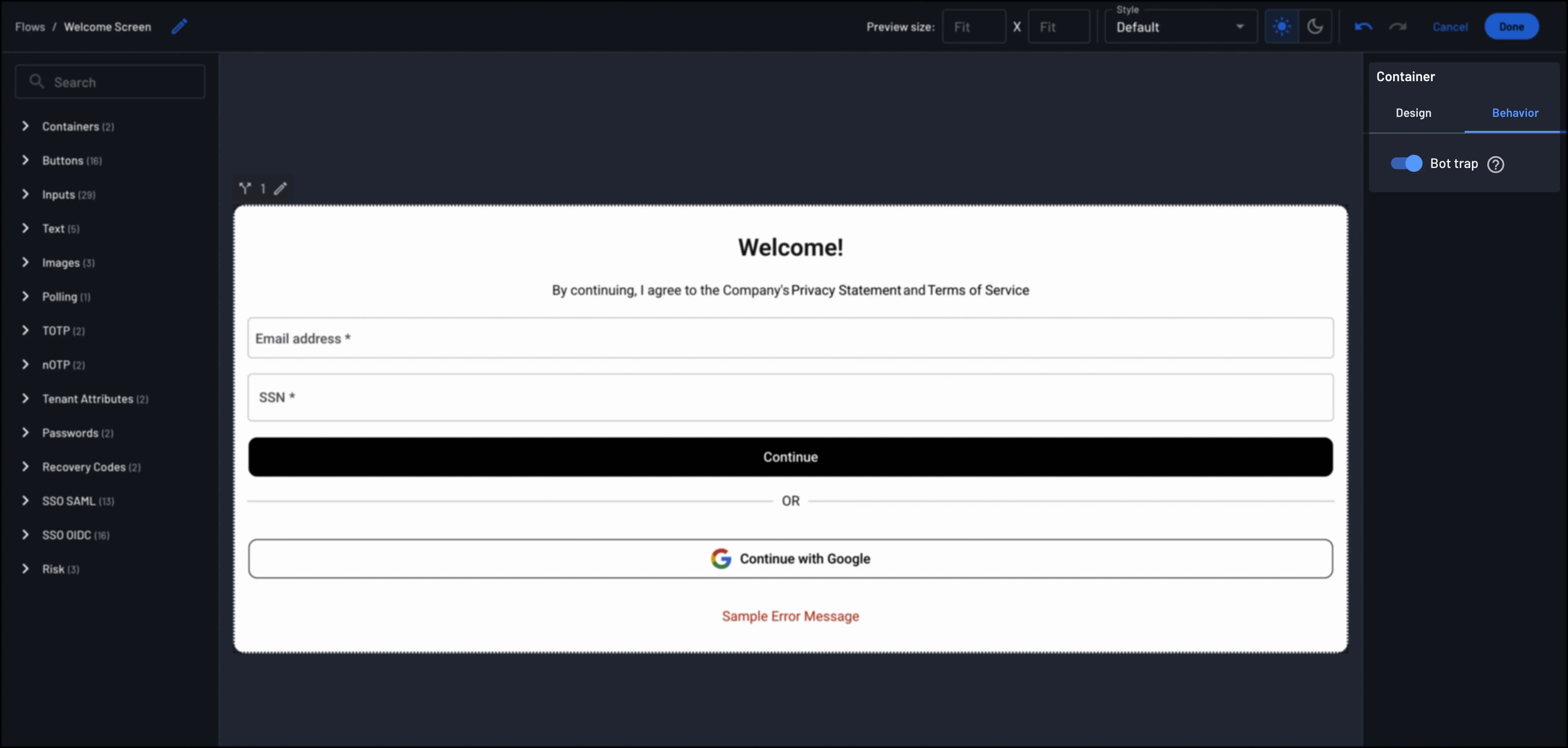
Task: Switch to dark theme moon icon
Action: coord(1315,27)
